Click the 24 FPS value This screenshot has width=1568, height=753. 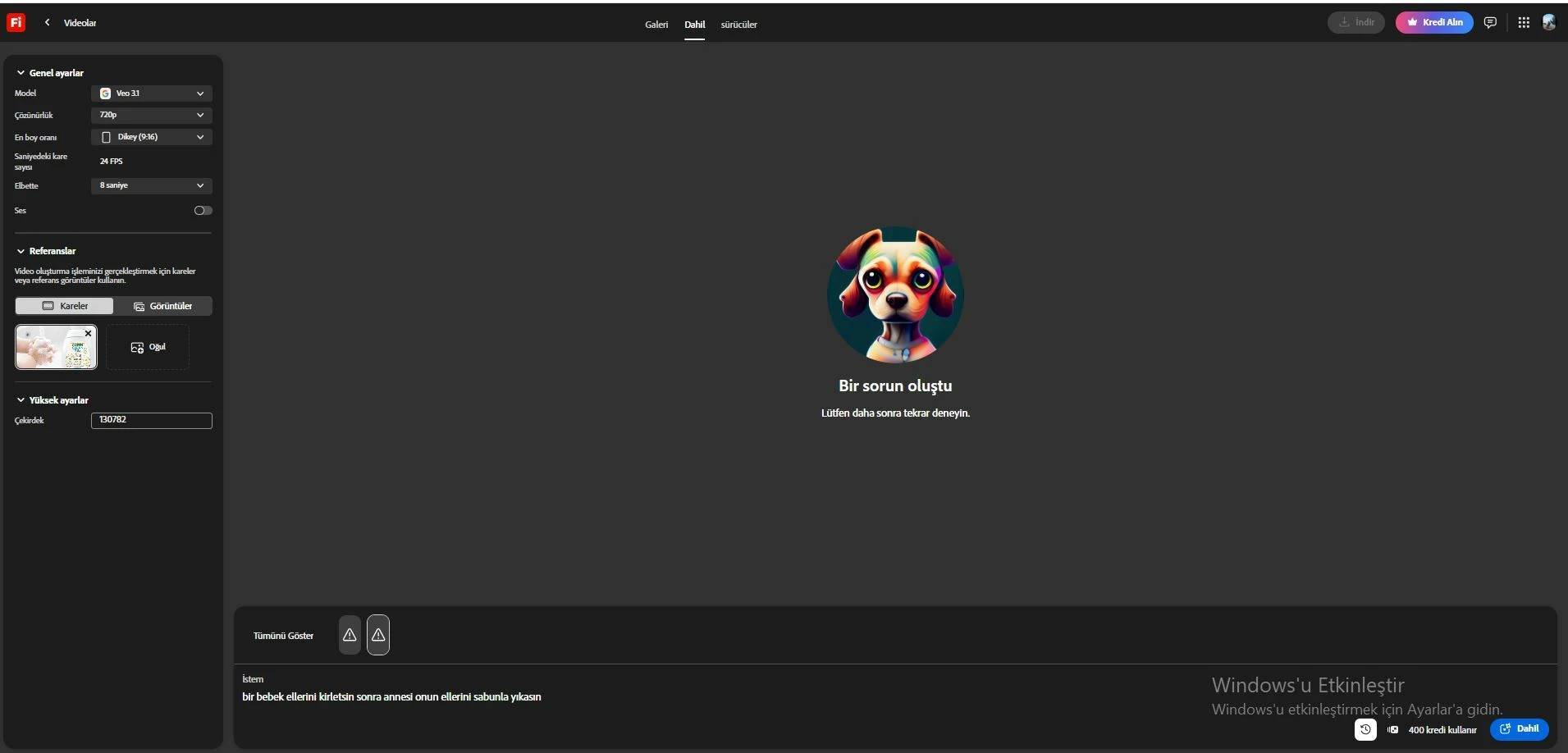pos(111,162)
